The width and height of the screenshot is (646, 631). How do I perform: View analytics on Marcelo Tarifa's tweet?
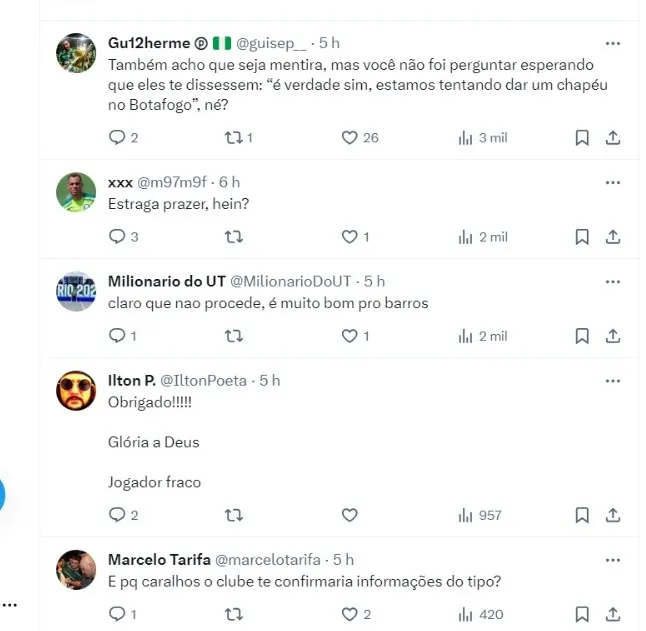coord(465,614)
